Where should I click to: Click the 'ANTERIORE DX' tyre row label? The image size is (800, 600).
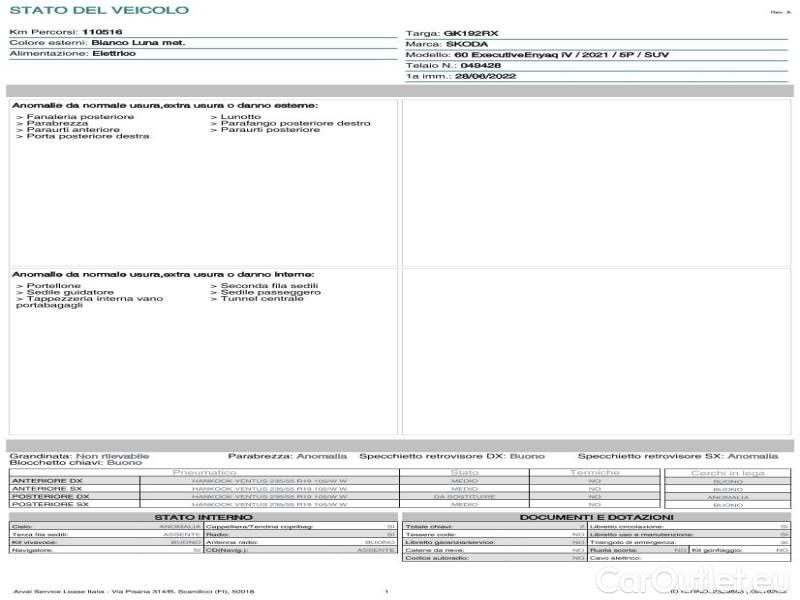(x=47, y=481)
